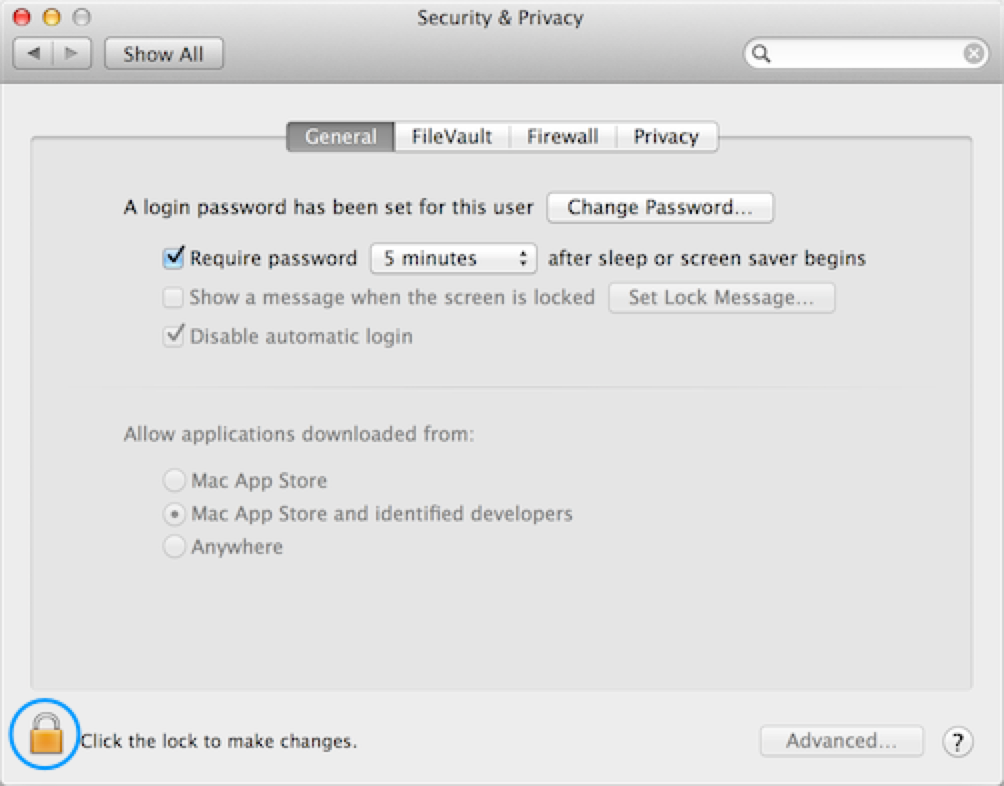This screenshot has height=786, width=1004.
Task: Click the orange padlock to make changes
Action: 45,735
